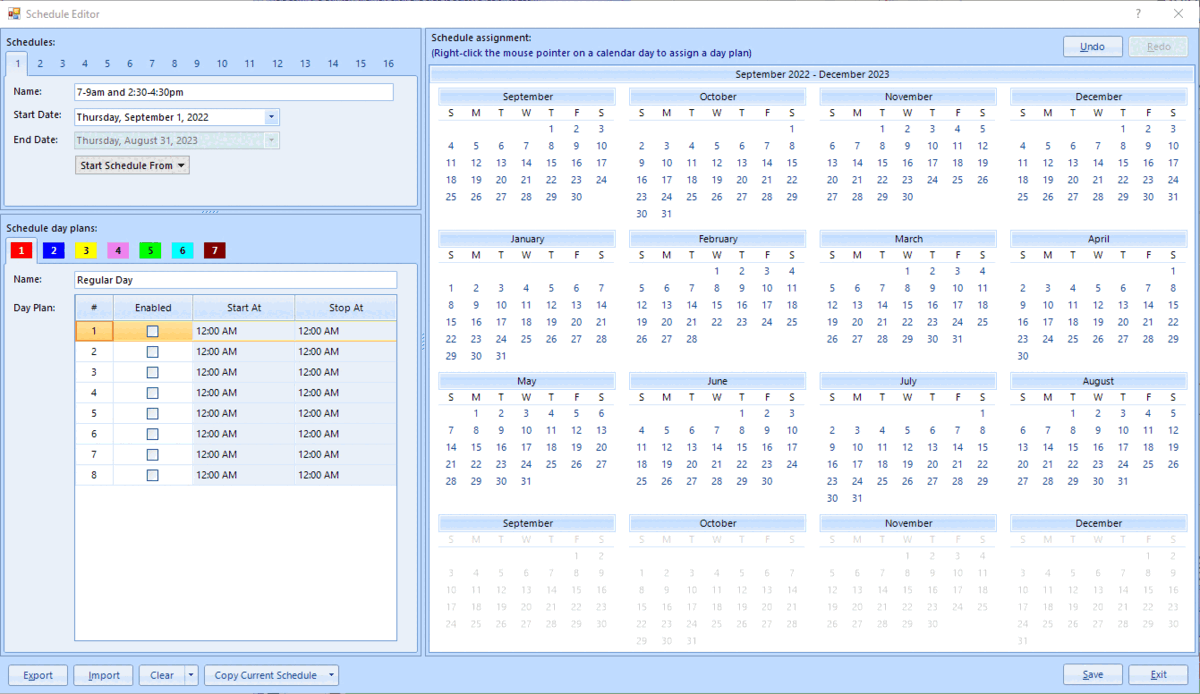The width and height of the screenshot is (1200, 694).
Task: Select day 30 in November 2022
Action: (x=907, y=197)
